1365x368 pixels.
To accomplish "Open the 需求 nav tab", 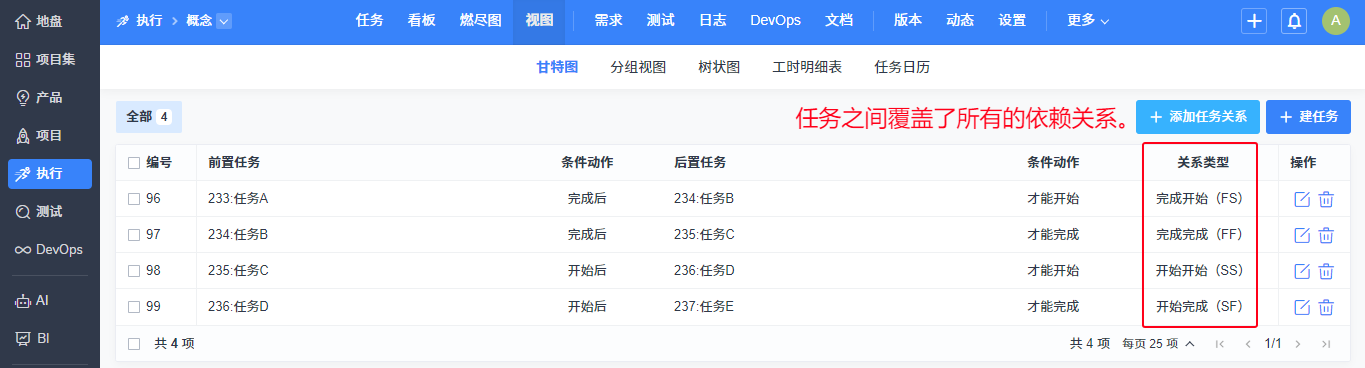I will click(x=608, y=21).
